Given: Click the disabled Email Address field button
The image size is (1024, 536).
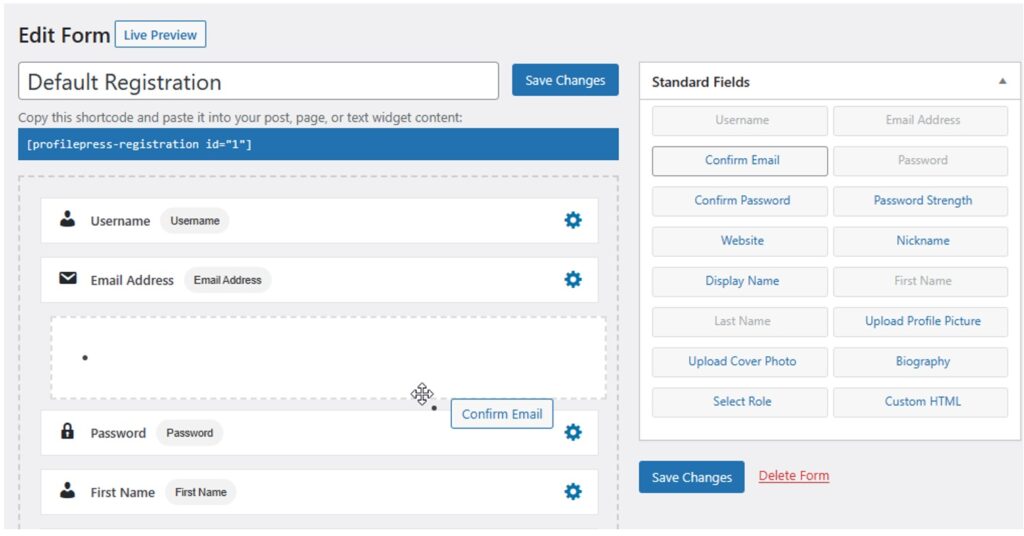Looking at the screenshot, I should coord(921,121).
